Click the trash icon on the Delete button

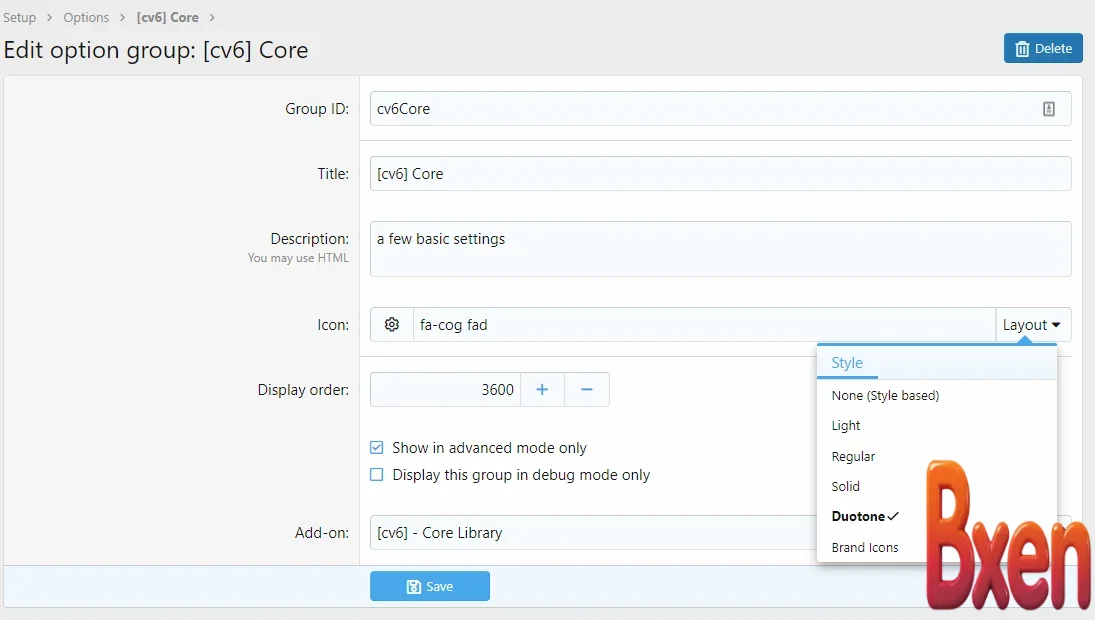pos(1022,48)
